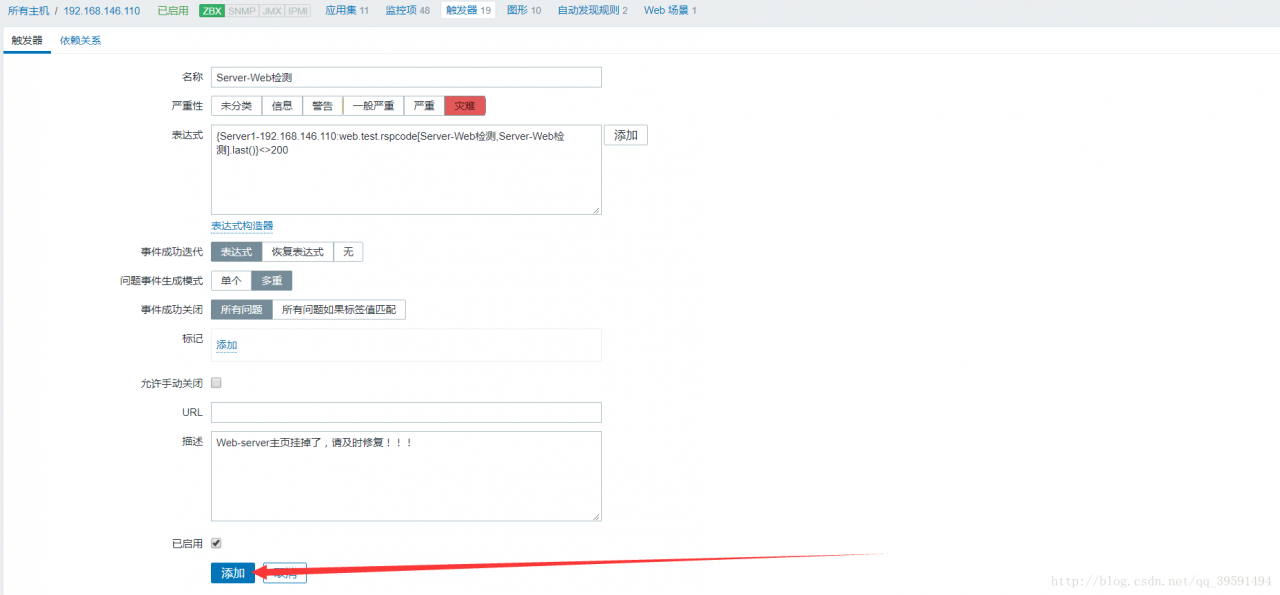Enable the 允许手动关闭 checkbox
Screen dimensions: 1280x595
(x=216, y=382)
